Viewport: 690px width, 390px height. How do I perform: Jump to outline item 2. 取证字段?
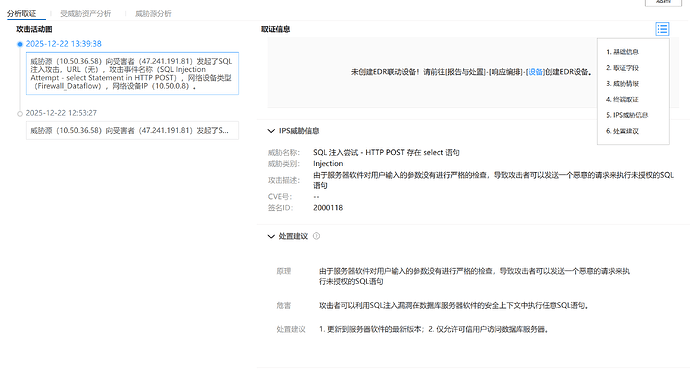point(622,68)
